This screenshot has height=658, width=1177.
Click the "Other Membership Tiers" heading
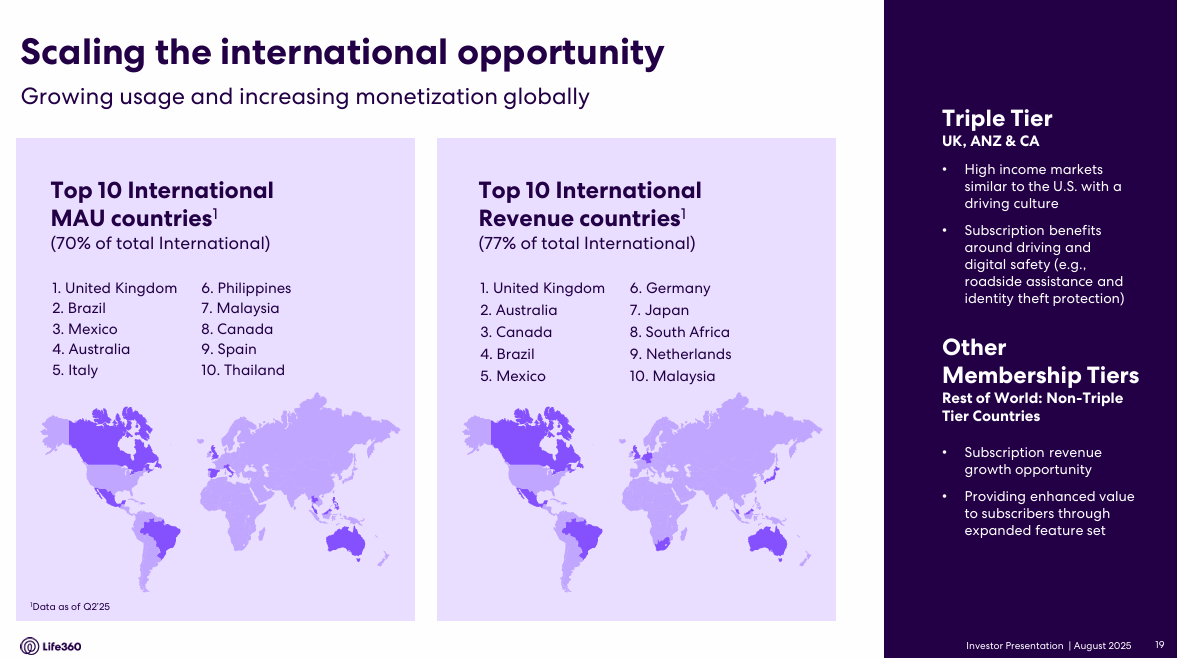1040,361
